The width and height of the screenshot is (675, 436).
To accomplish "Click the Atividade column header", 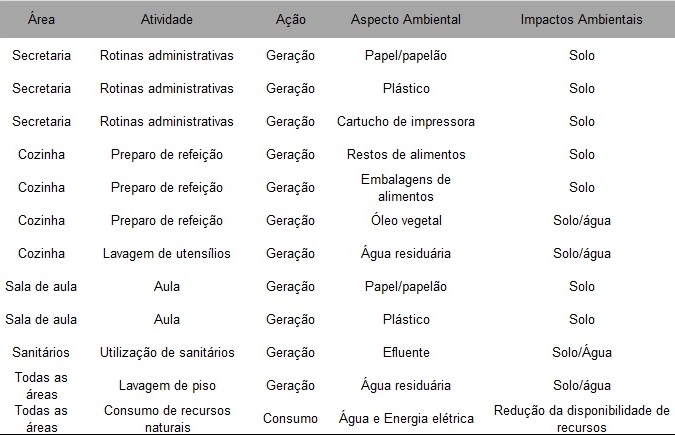I will (x=167, y=19).
